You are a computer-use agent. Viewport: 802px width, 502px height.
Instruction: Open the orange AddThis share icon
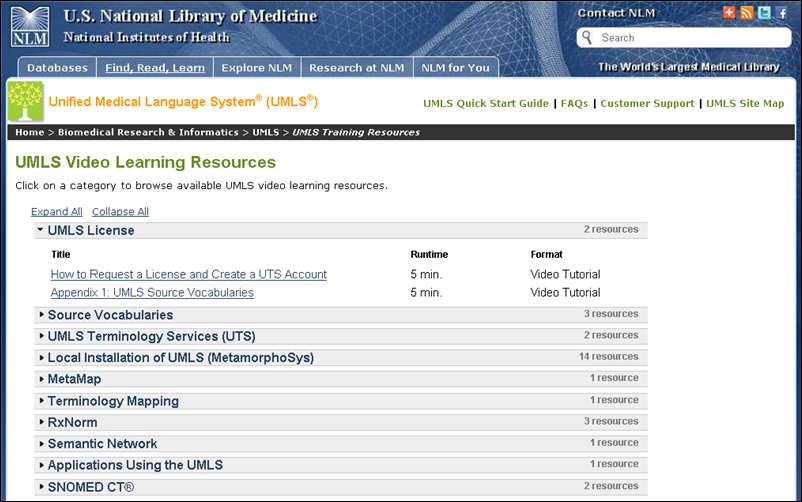pyautogui.click(x=729, y=12)
